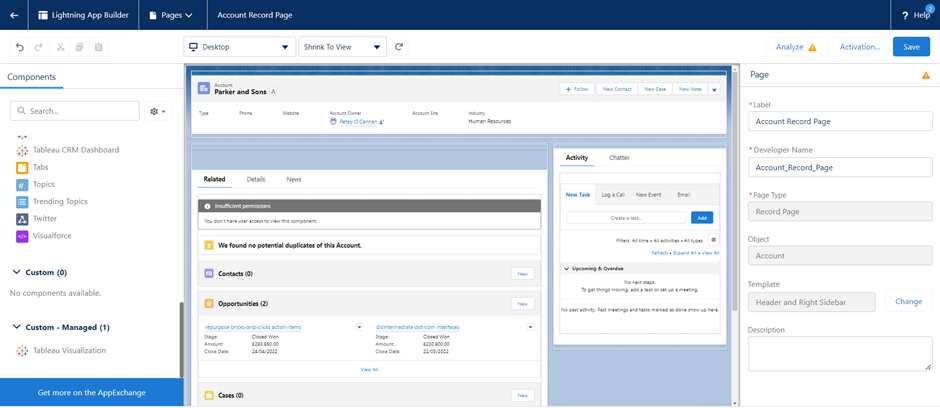Switch to the Details tab
This screenshot has height=408, width=940.
(x=256, y=179)
